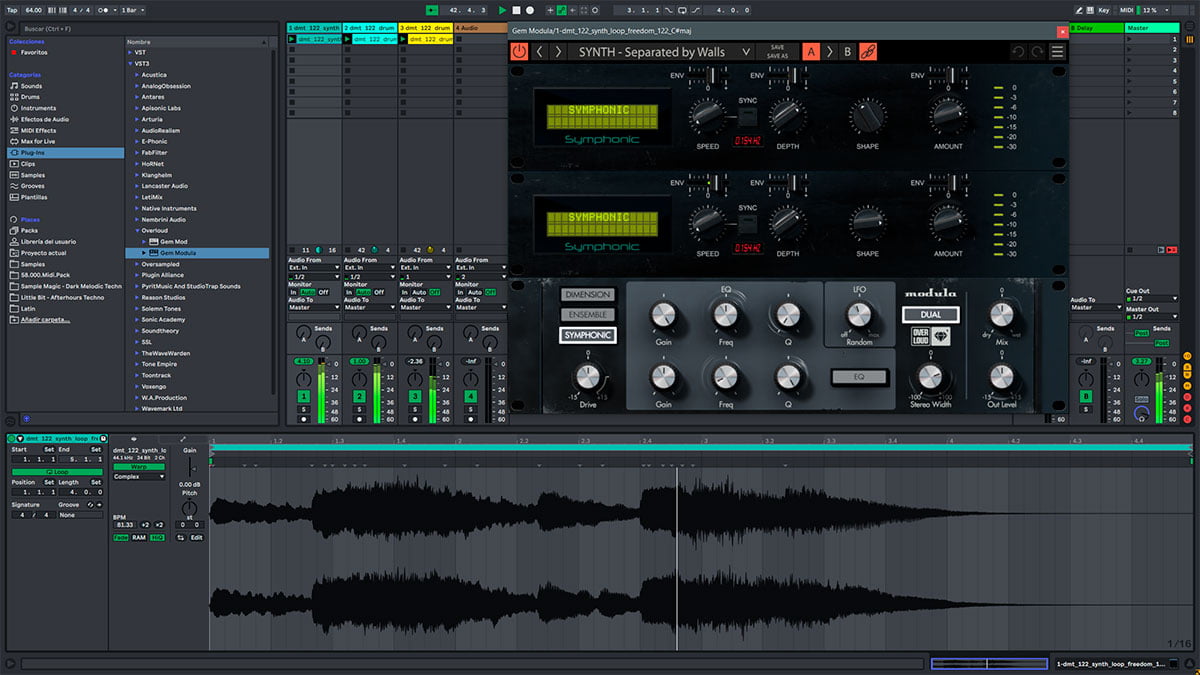
Task: Solo track 1 with S button
Action: 303,409
